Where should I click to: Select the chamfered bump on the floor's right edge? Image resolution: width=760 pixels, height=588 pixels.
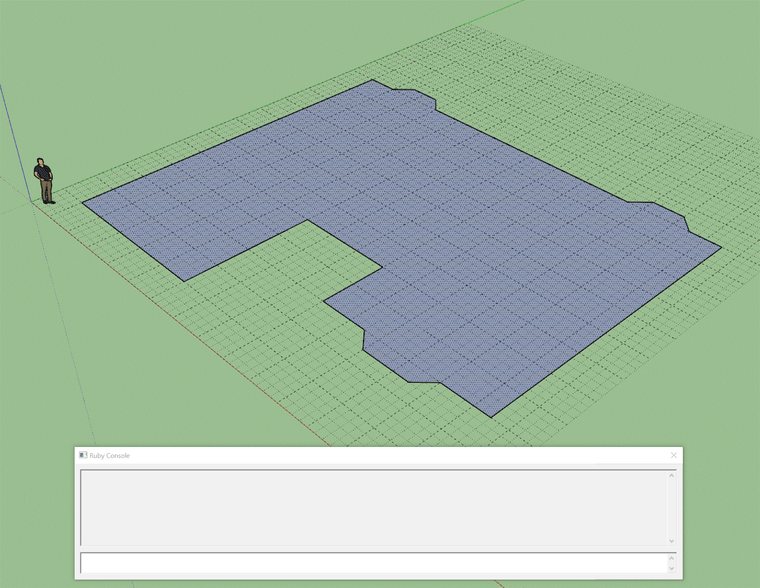[660, 208]
